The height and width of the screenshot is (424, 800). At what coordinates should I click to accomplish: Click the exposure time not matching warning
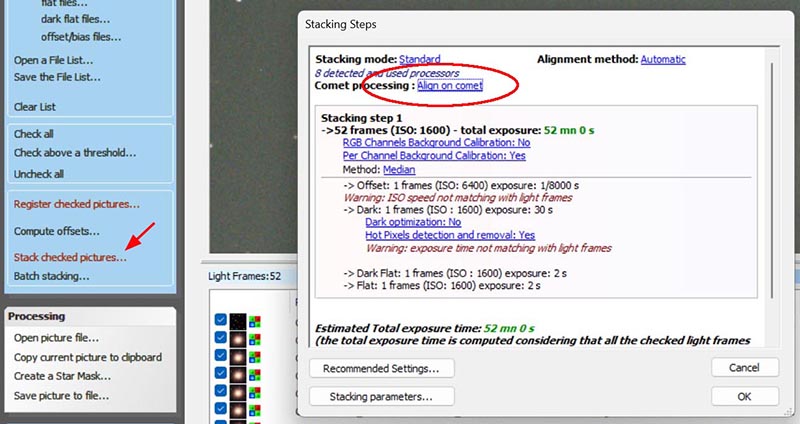point(488,248)
